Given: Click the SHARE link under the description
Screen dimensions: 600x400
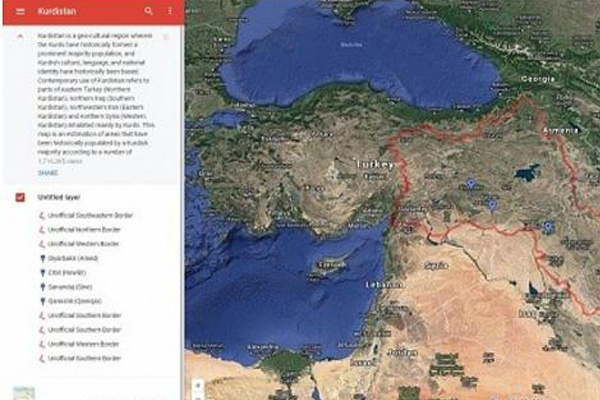Looking at the screenshot, I should [x=48, y=173].
